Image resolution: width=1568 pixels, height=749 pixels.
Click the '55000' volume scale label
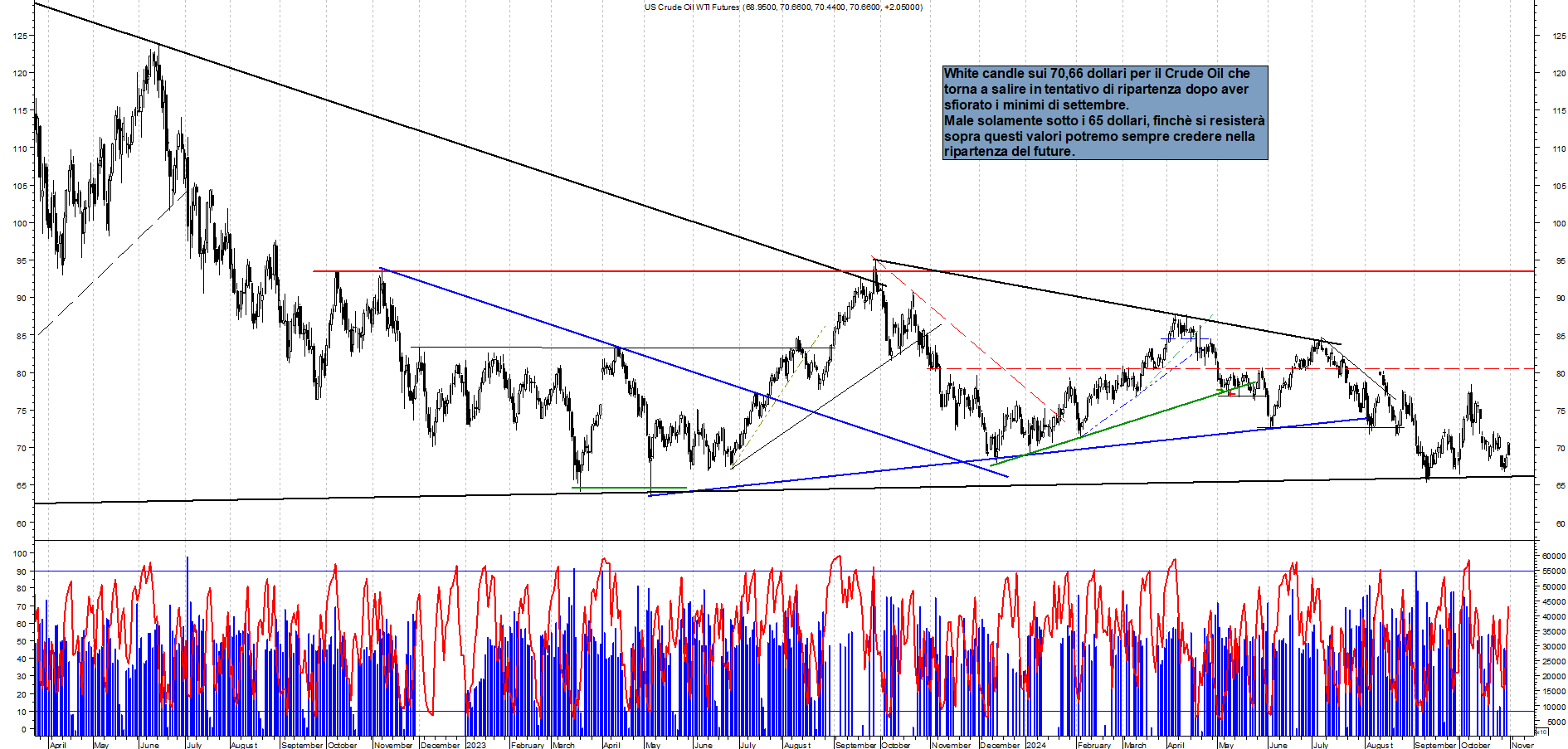pyautogui.click(x=1554, y=571)
